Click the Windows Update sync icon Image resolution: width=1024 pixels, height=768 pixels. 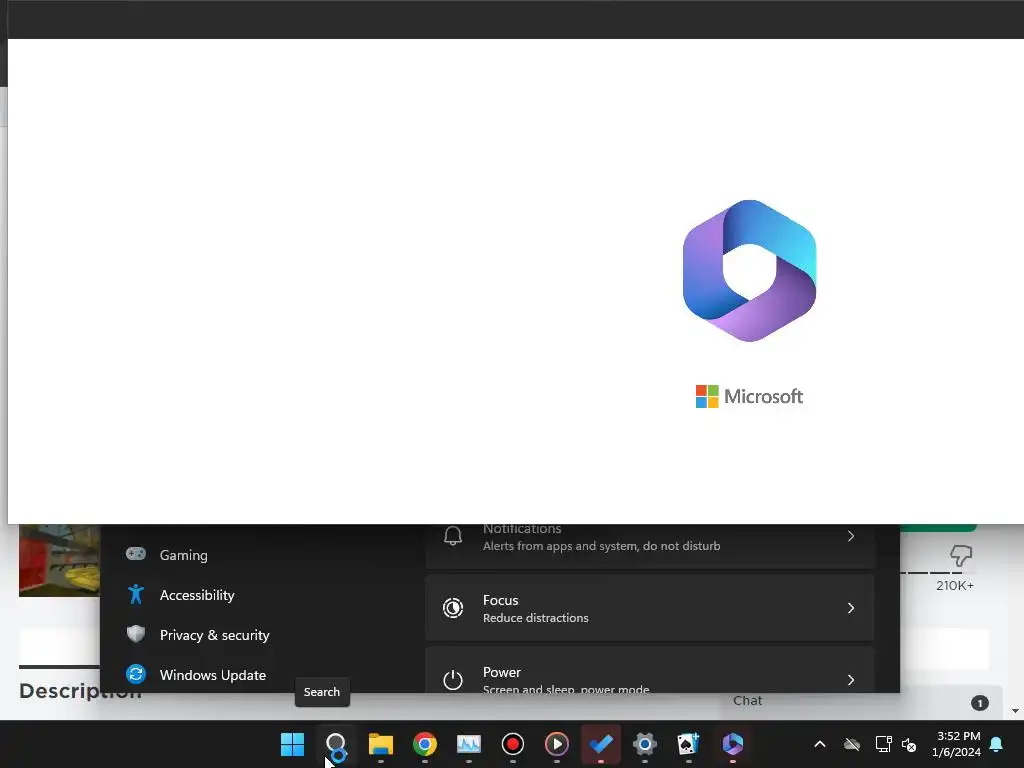coord(136,674)
